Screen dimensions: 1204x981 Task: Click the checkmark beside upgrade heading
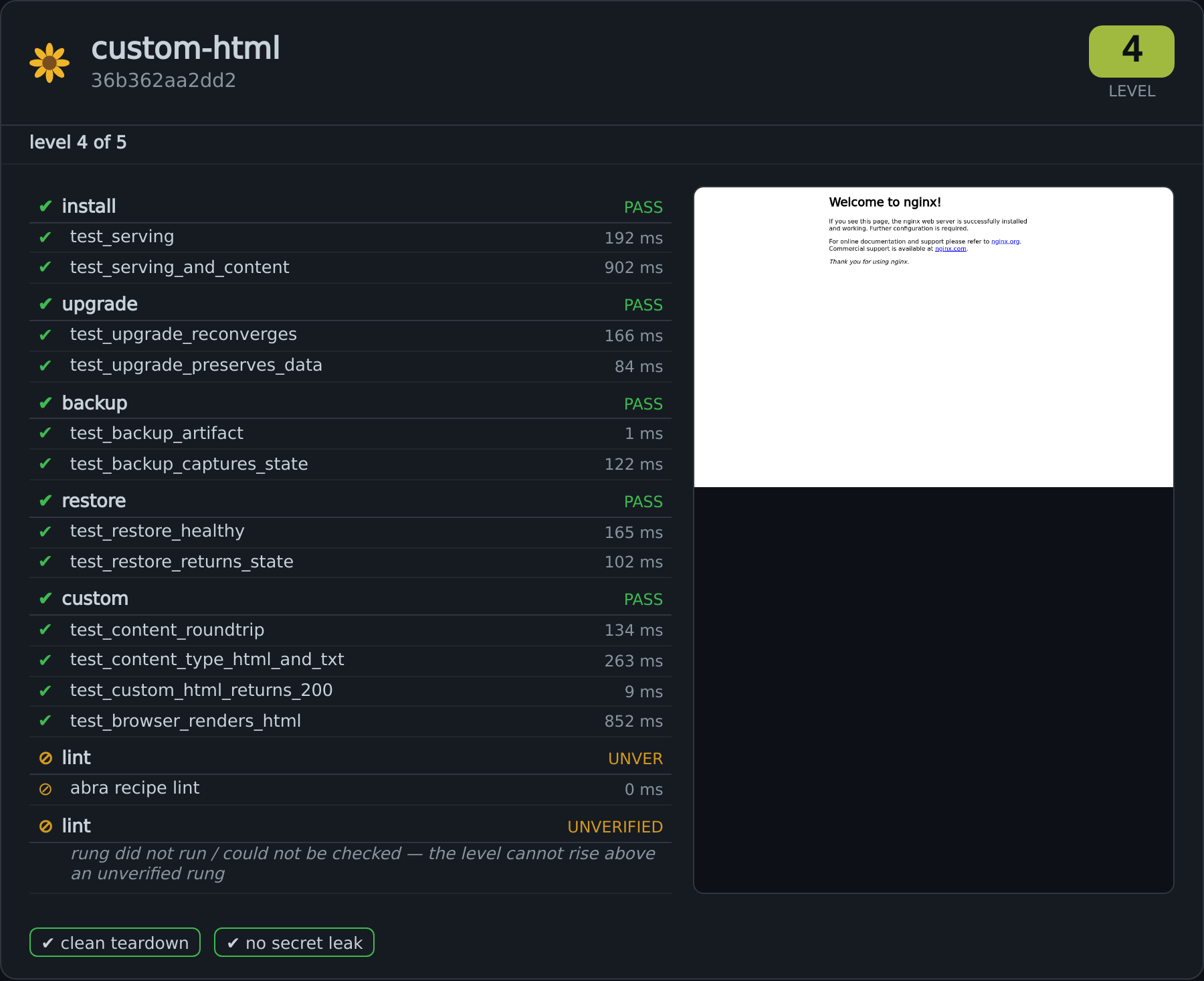(x=45, y=304)
